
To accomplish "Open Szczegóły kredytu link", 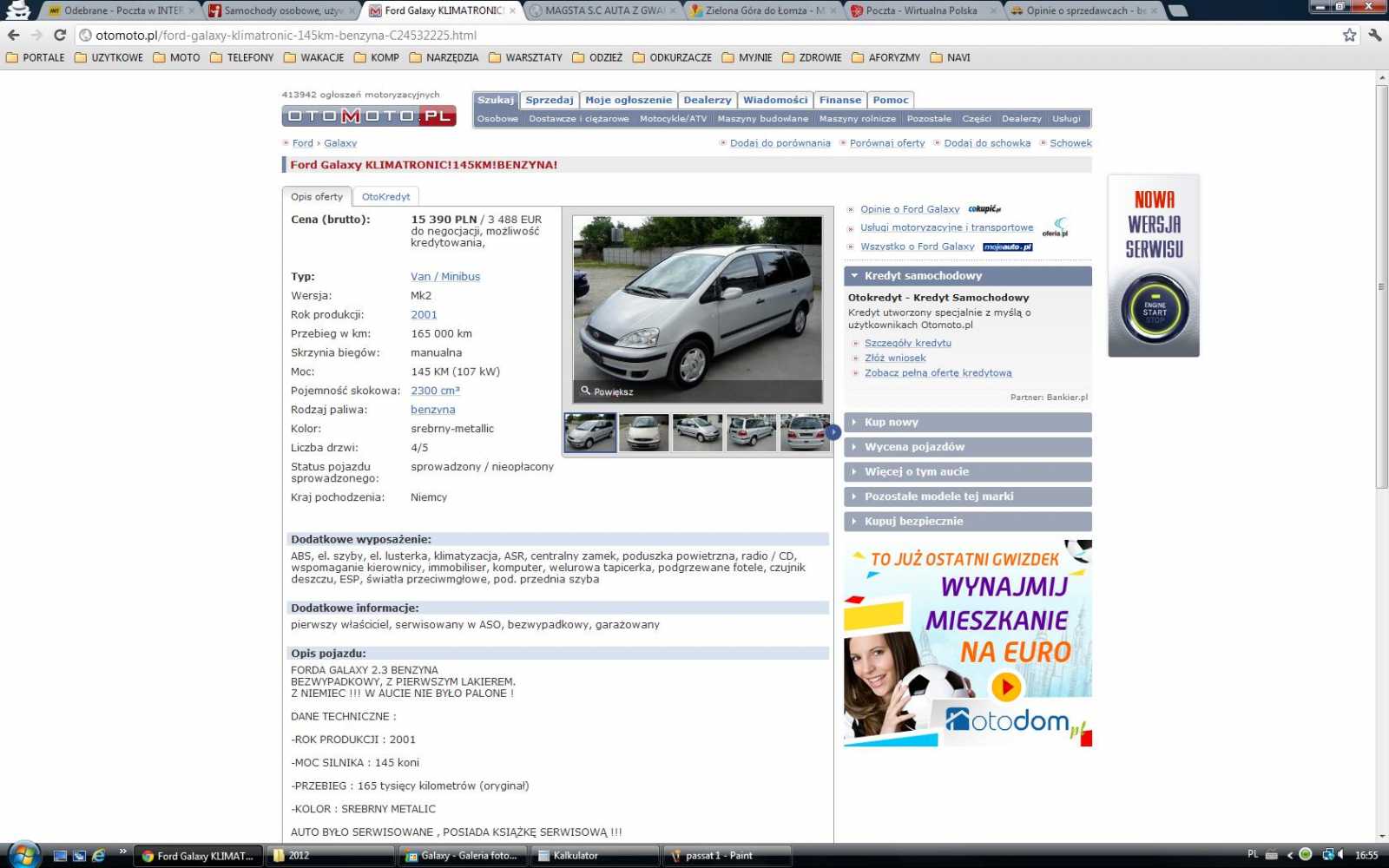I will pos(908,343).
